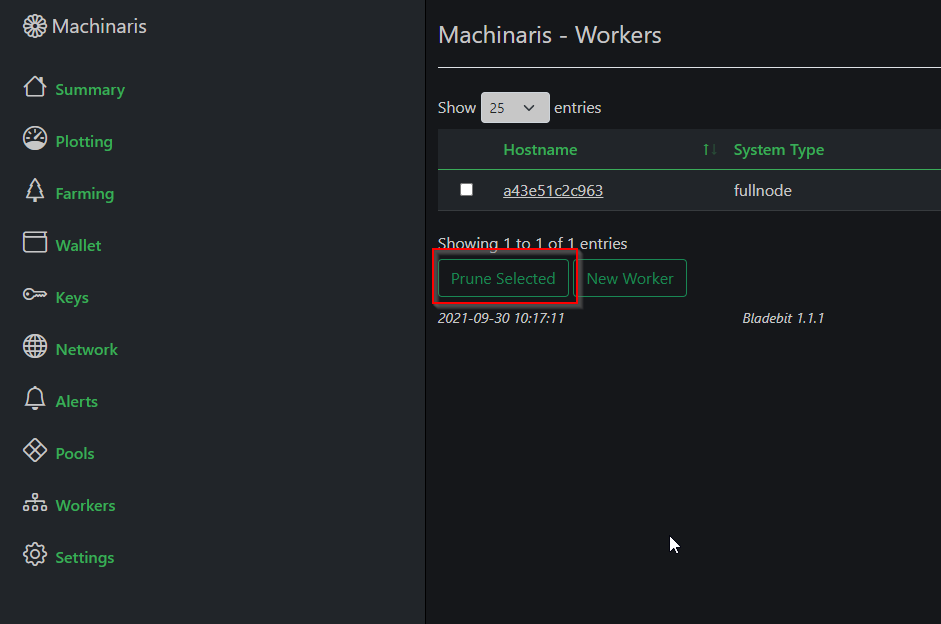Open the Settings section
941x624 pixels.
pos(85,558)
